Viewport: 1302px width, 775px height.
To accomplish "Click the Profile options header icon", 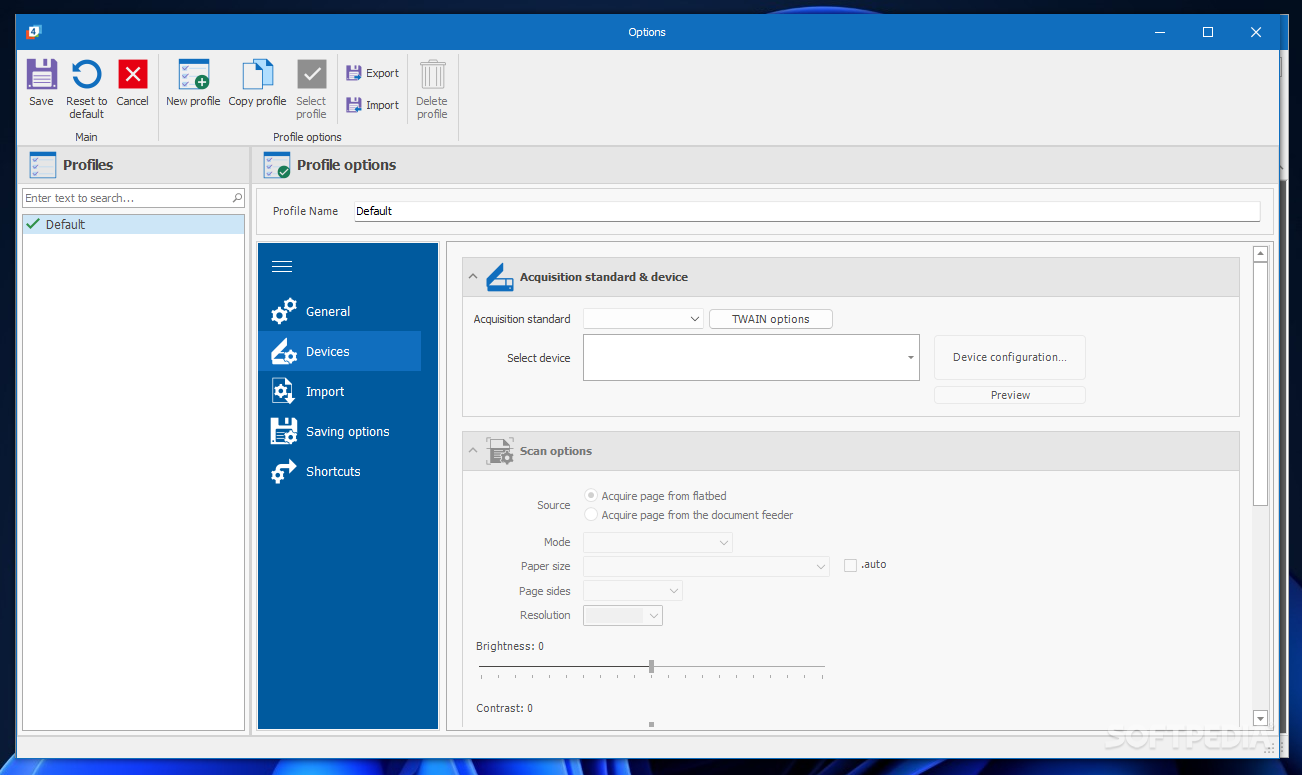I will [x=277, y=165].
